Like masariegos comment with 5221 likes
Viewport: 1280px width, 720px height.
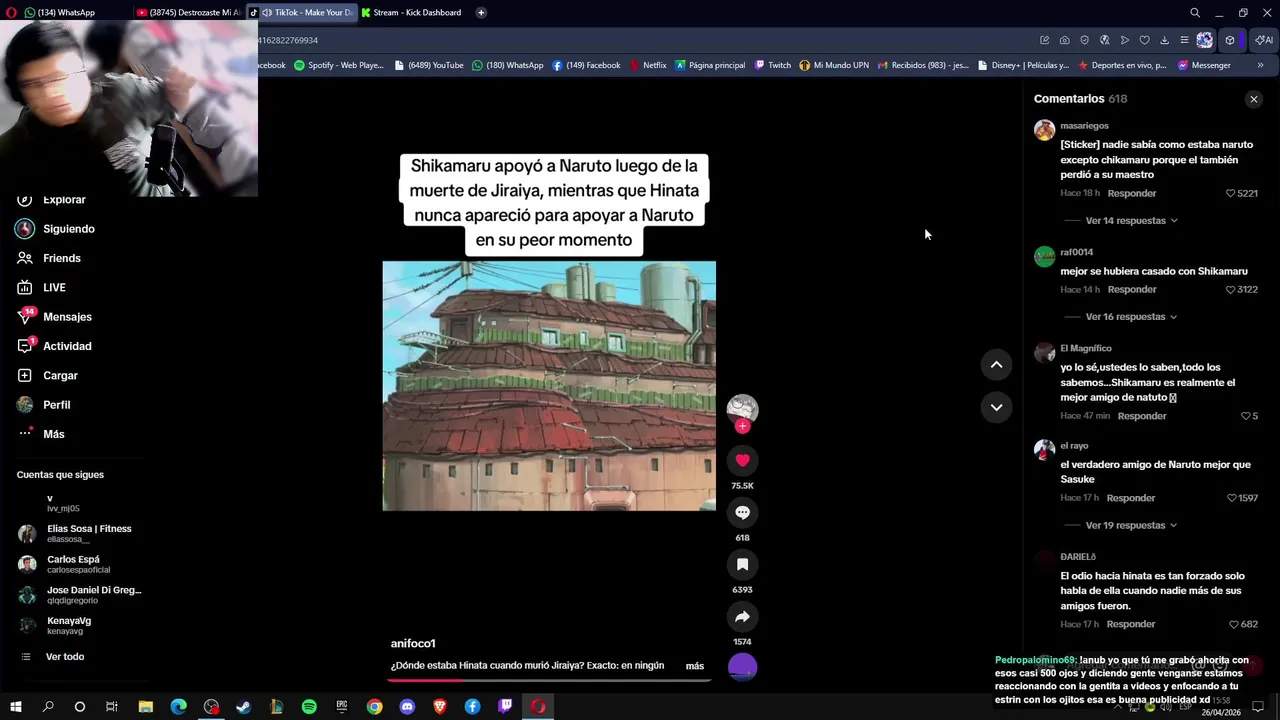coord(1231,193)
